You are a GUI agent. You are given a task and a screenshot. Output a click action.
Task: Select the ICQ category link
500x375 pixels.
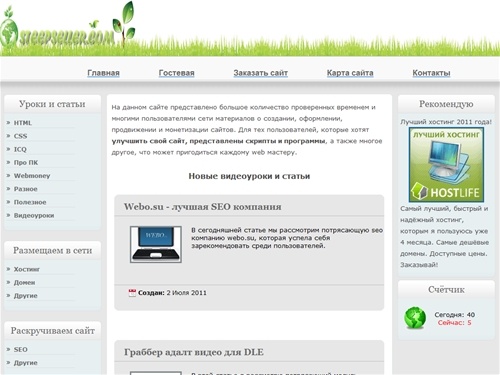(x=20, y=149)
